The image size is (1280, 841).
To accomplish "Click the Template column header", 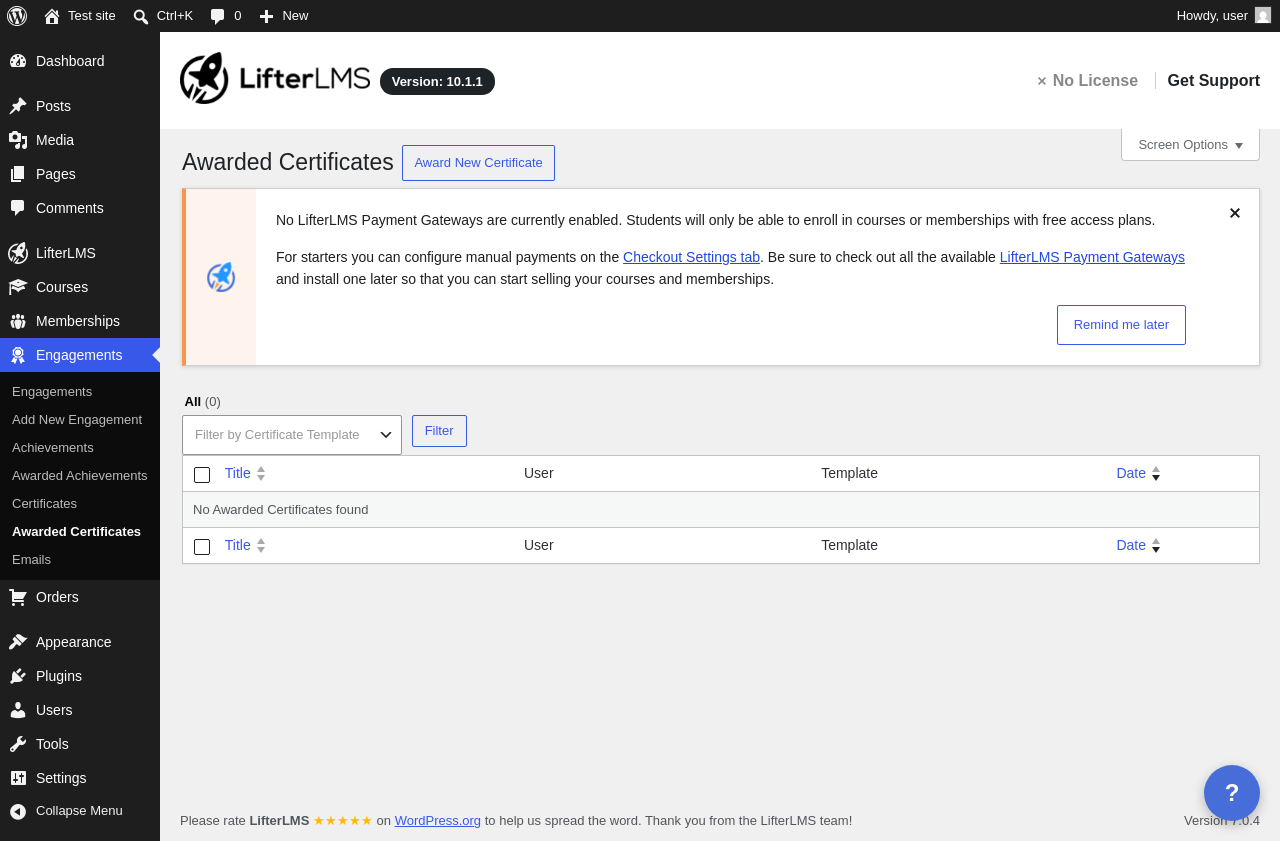I will click(849, 473).
